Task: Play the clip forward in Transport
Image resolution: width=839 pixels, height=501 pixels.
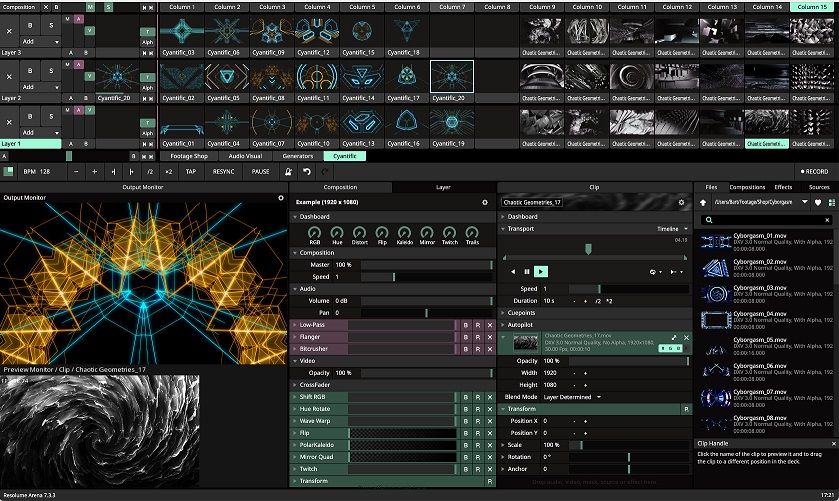Action: (541, 272)
